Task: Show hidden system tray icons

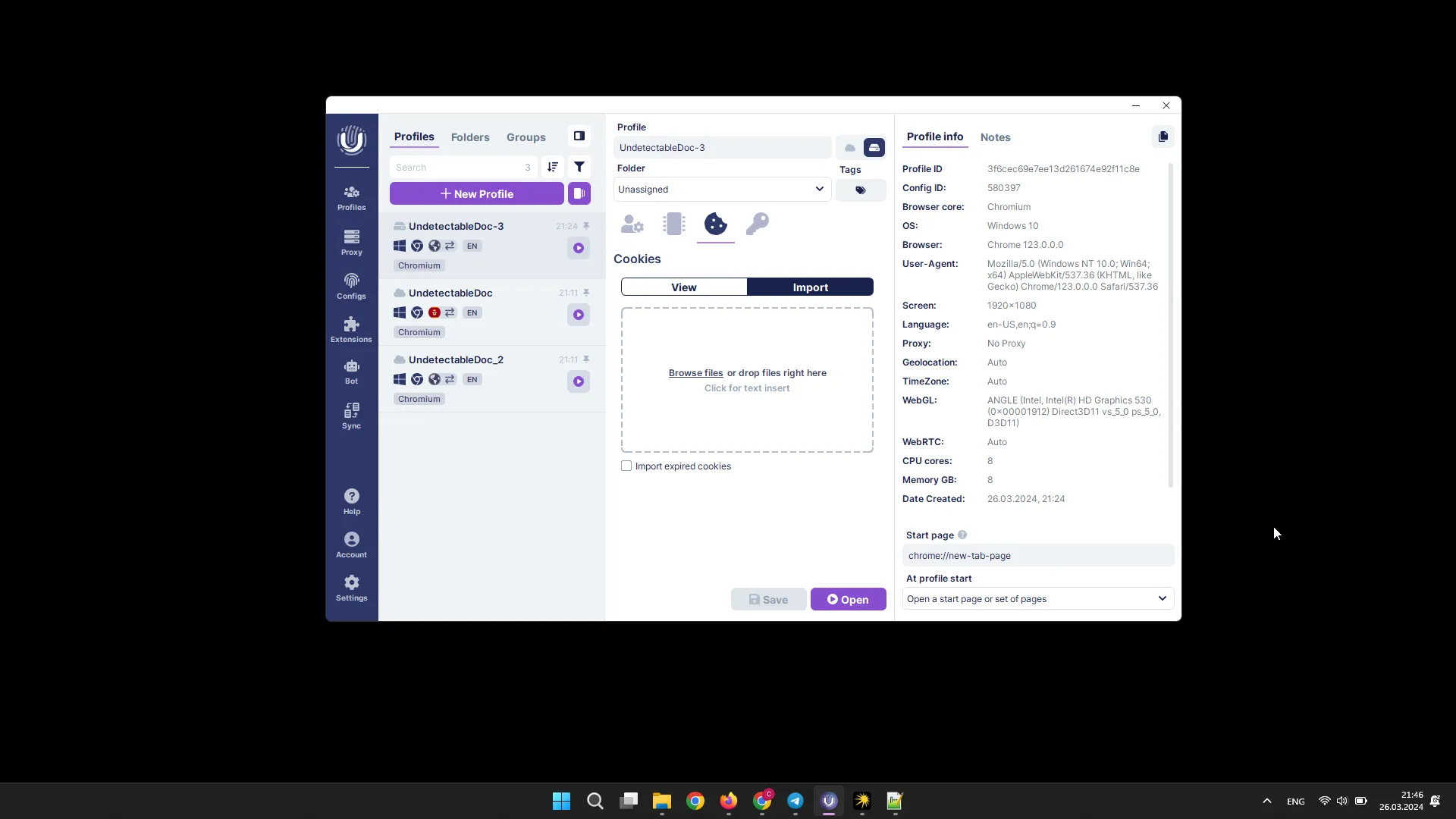Action: click(1266, 801)
